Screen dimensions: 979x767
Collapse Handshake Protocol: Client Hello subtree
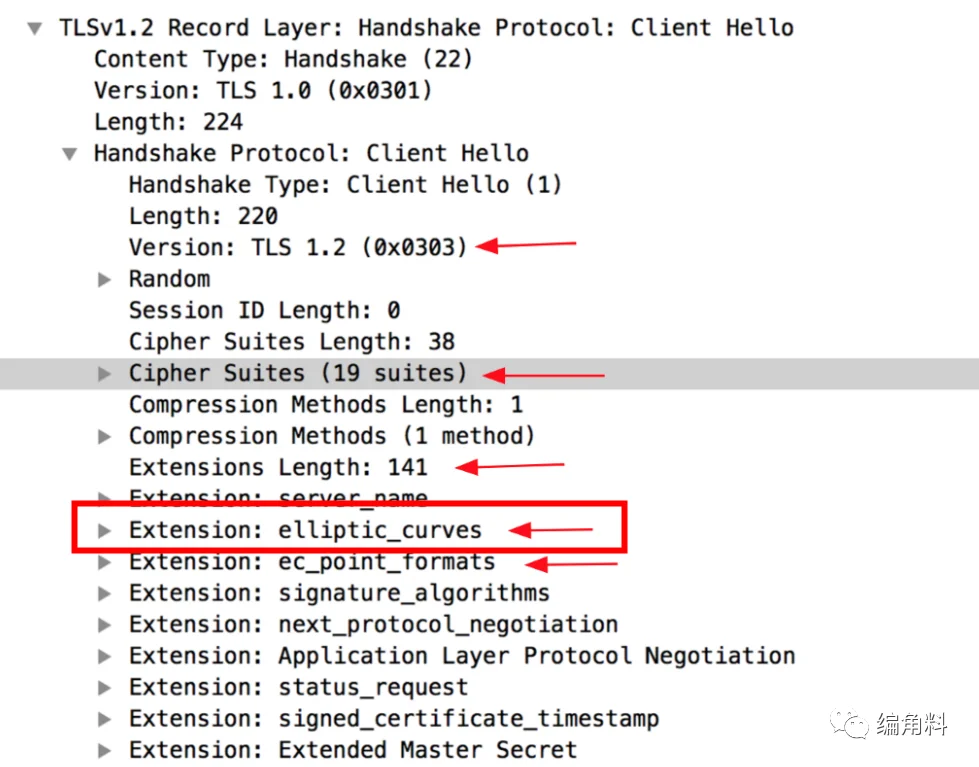tap(70, 154)
